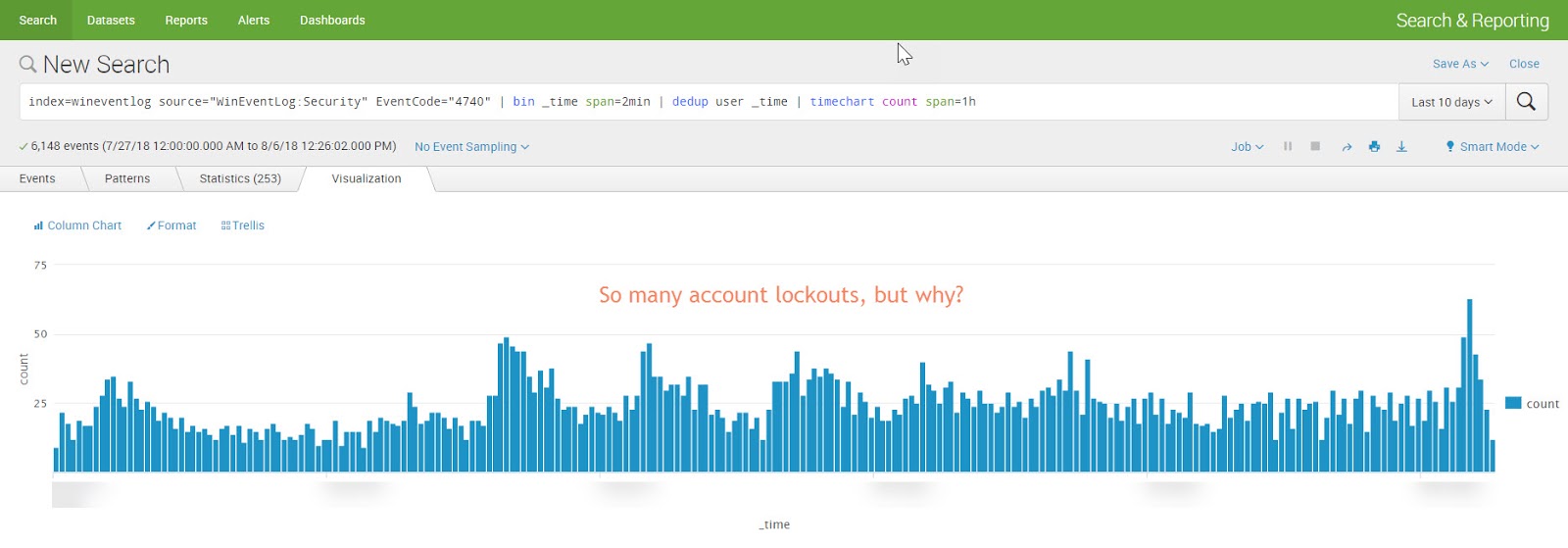
Task: Click the 25 y-axis value
Action: click(40, 403)
